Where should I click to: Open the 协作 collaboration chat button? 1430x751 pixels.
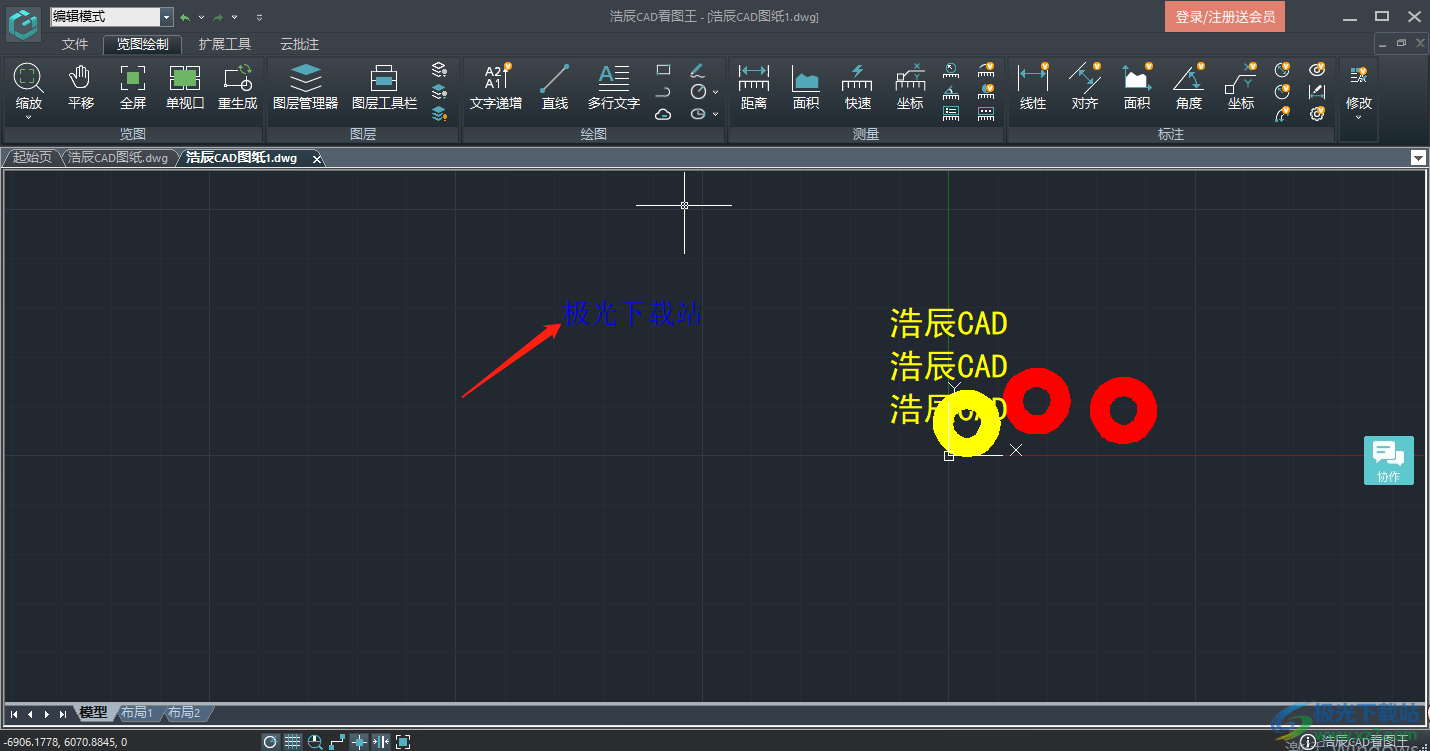click(x=1389, y=460)
